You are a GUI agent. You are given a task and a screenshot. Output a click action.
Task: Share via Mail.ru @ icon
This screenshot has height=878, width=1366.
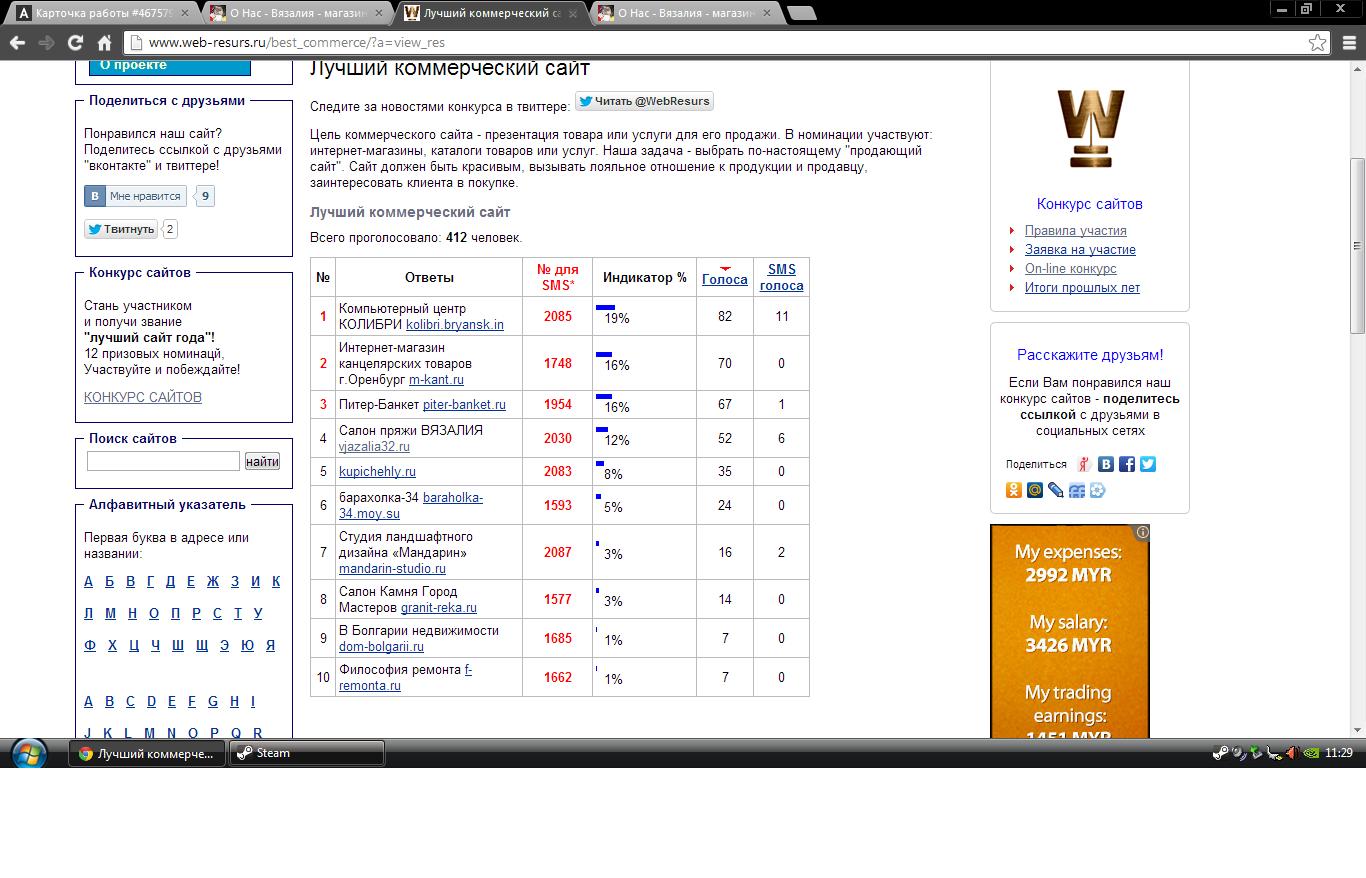pos(1035,490)
